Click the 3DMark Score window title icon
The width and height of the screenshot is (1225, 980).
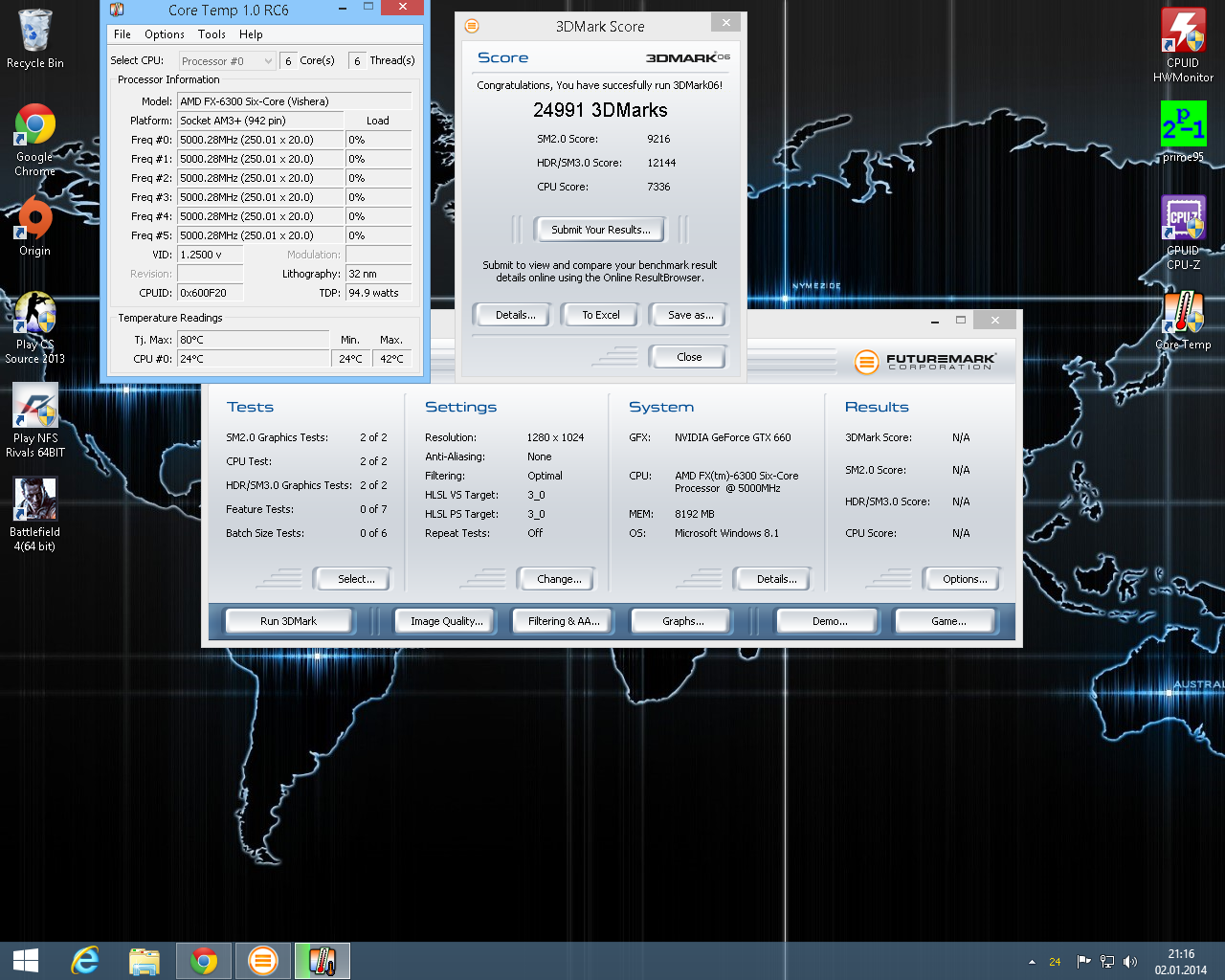(x=472, y=26)
